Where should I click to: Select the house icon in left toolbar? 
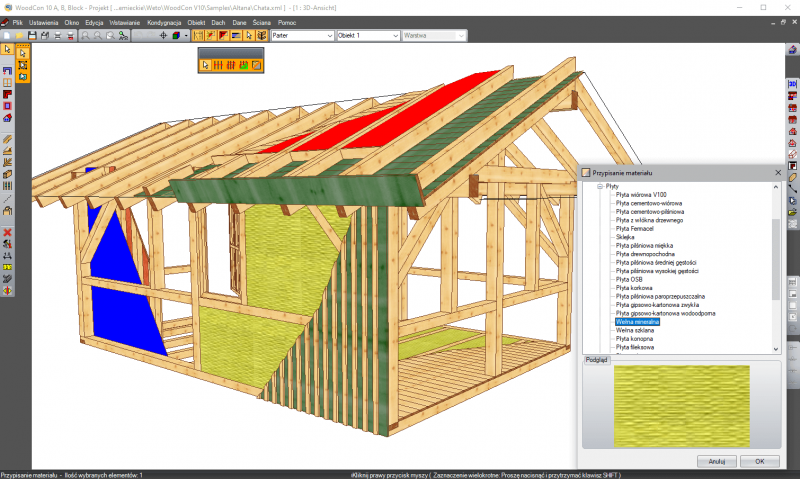[8, 117]
